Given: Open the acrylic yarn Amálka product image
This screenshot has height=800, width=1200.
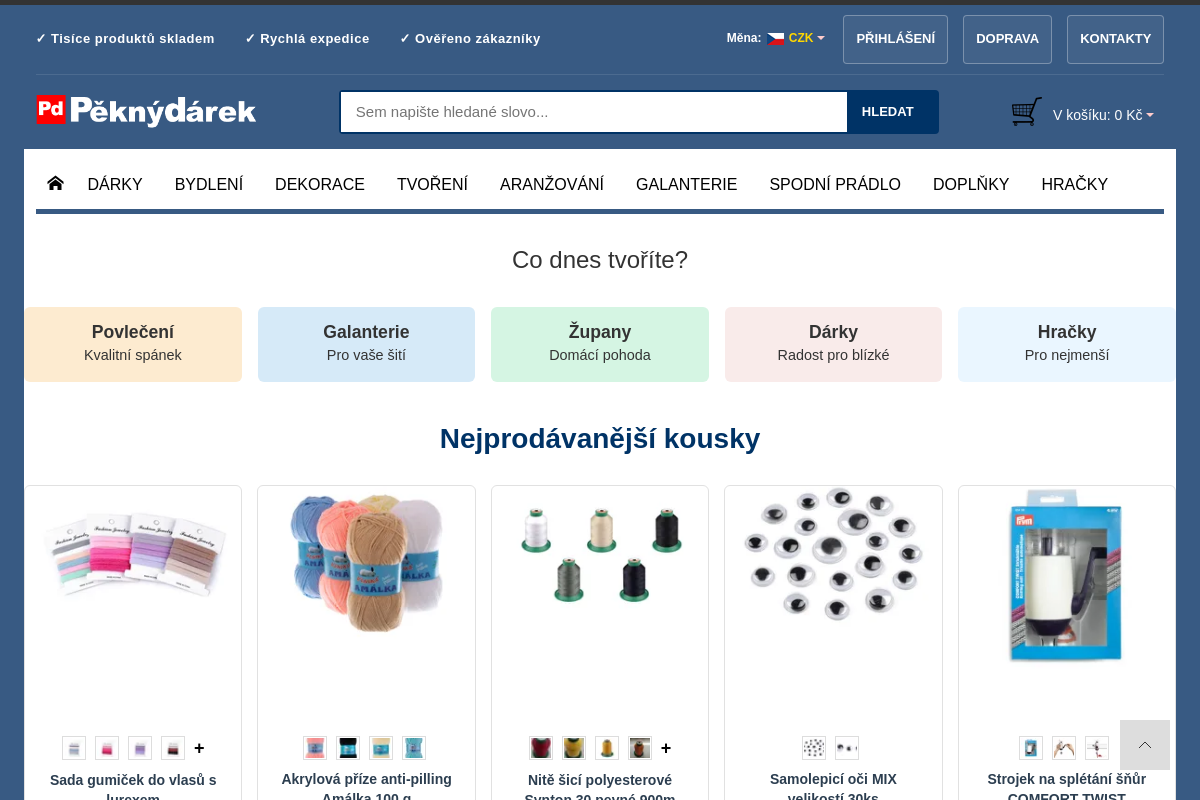Looking at the screenshot, I should [x=366, y=563].
